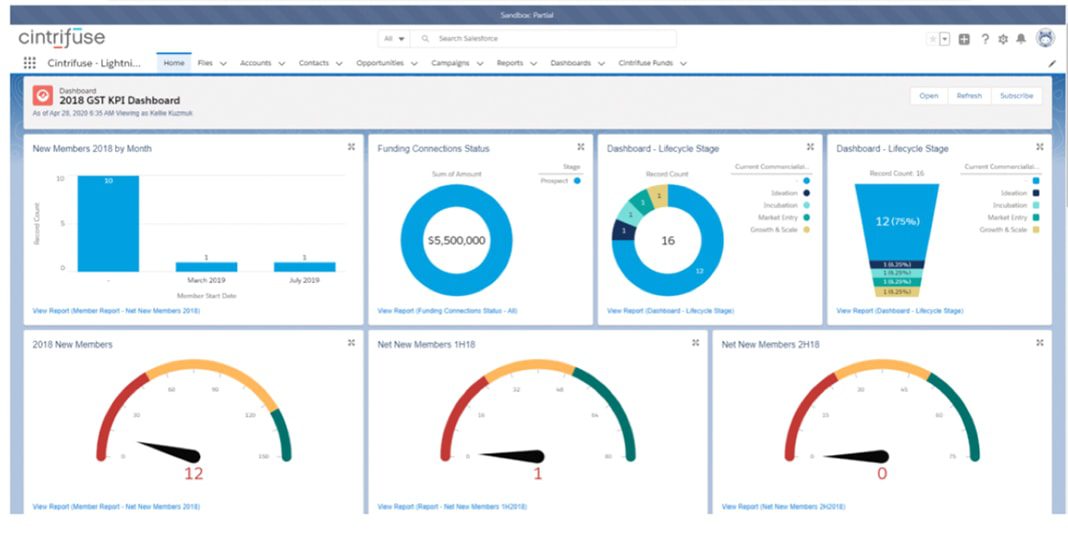The height and width of the screenshot is (541, 1068).
Task: Open the Cintrifuse Funds tab chevron
Action: [683, 63]
